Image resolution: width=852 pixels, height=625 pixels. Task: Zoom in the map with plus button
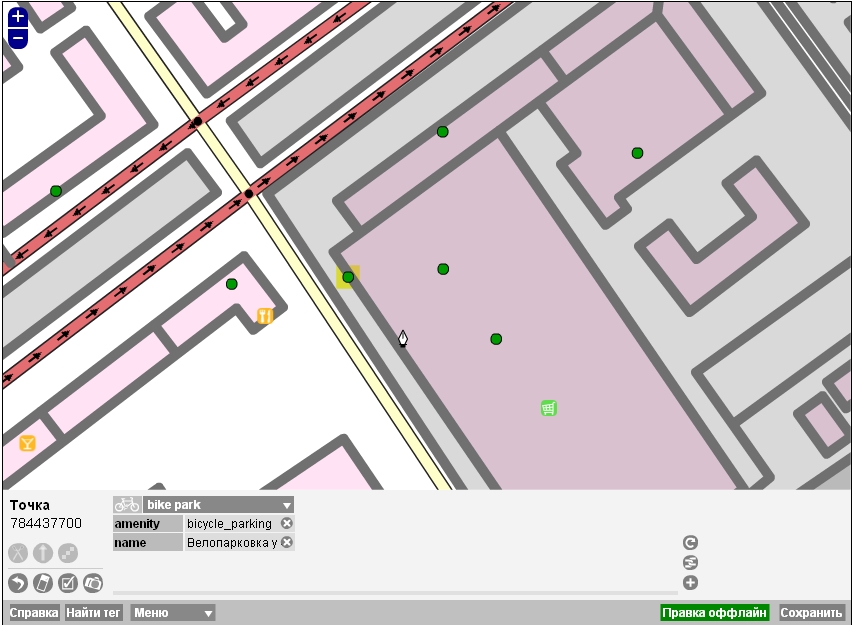click(x=17, y=17)
